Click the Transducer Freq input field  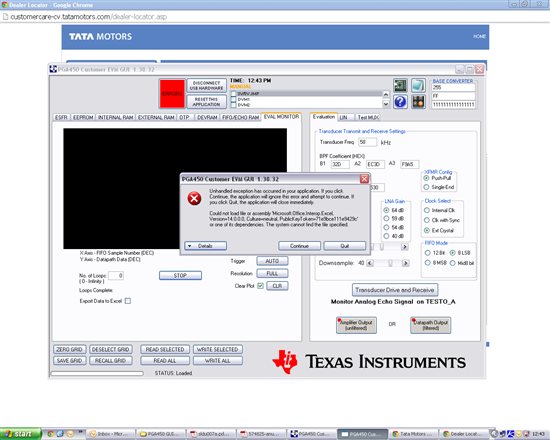tap(368, 142)
